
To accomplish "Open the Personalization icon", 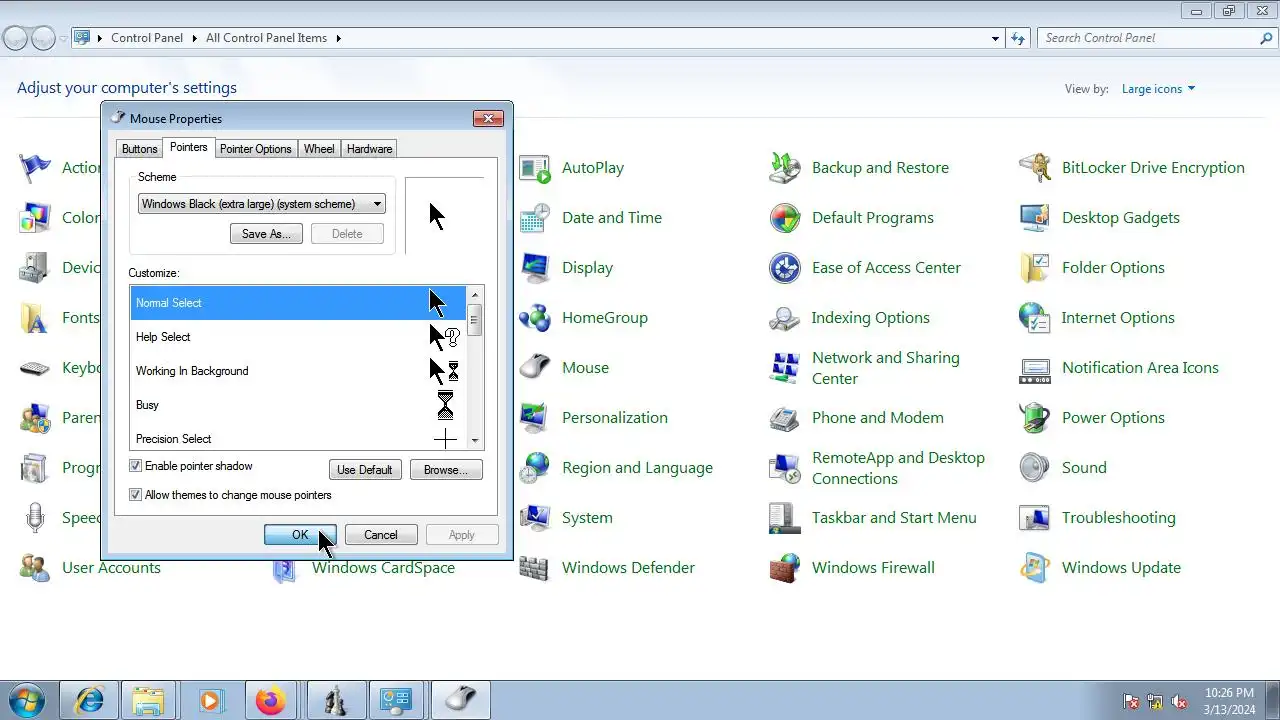I will pos(535,418).
